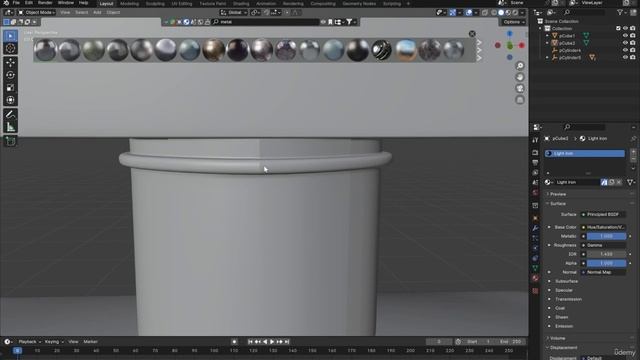The width and height of the screenshot is (640, 360).
Task: Click the viewport zoom magnifier icon
Action: 520,66
